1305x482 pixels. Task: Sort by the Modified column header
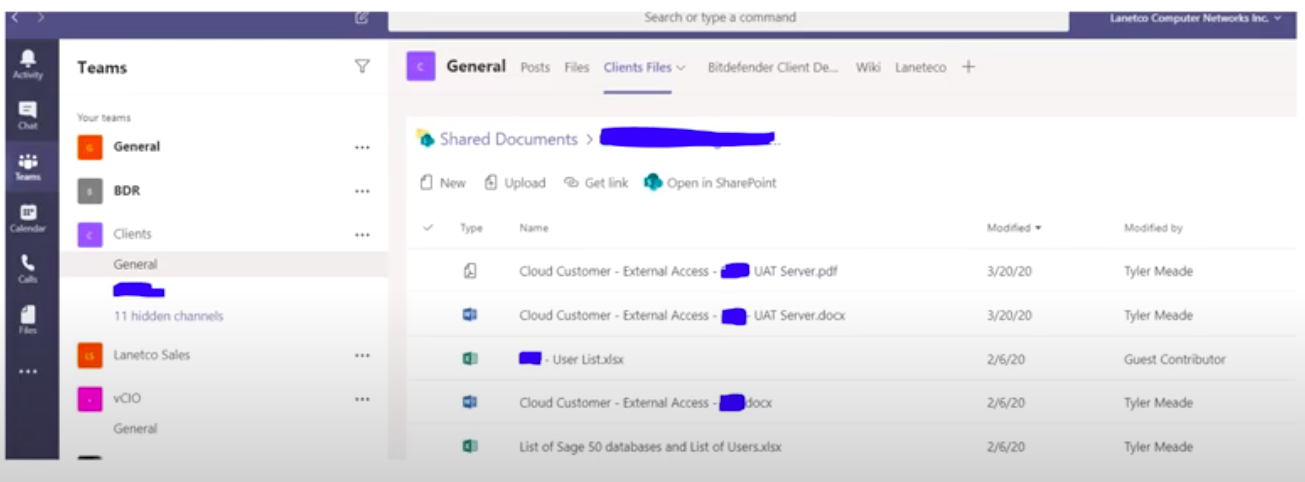tap(1013, 228)
